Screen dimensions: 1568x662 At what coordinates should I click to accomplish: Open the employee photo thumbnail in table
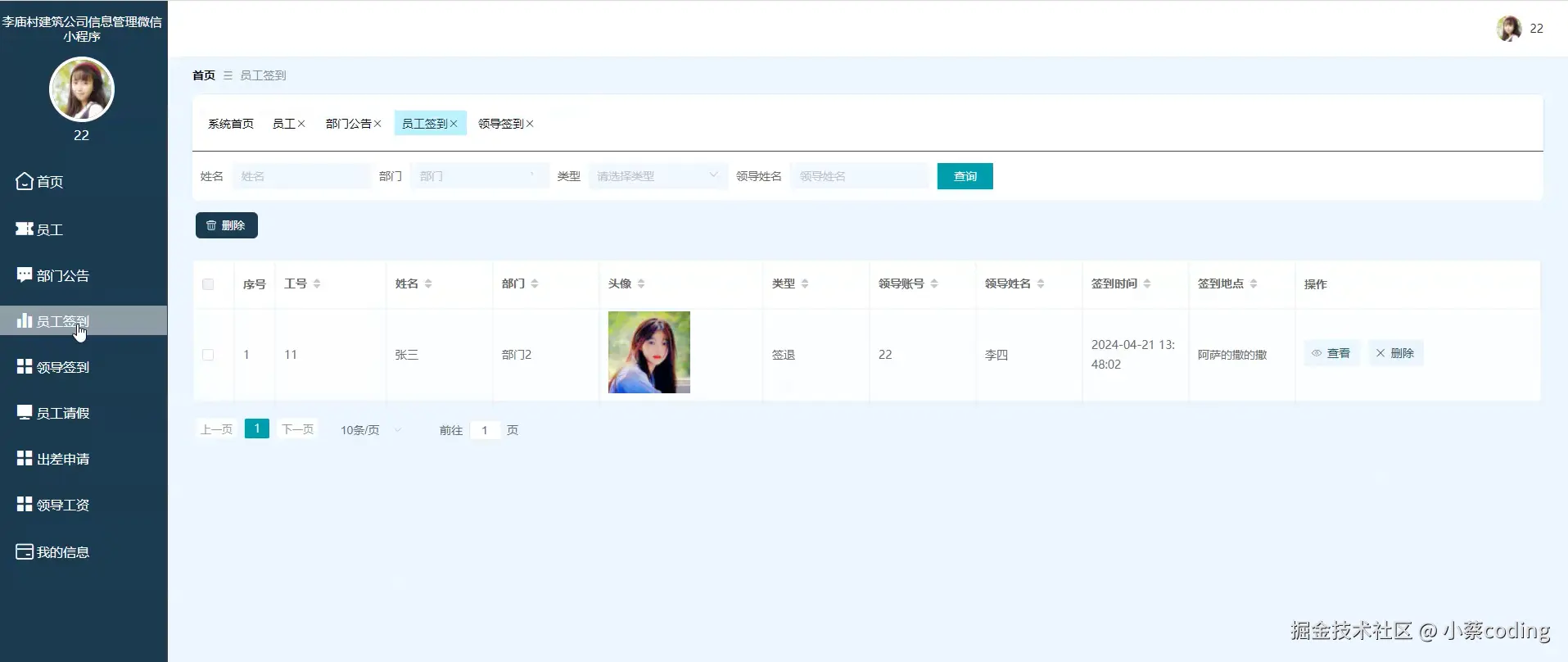(649, 352)
